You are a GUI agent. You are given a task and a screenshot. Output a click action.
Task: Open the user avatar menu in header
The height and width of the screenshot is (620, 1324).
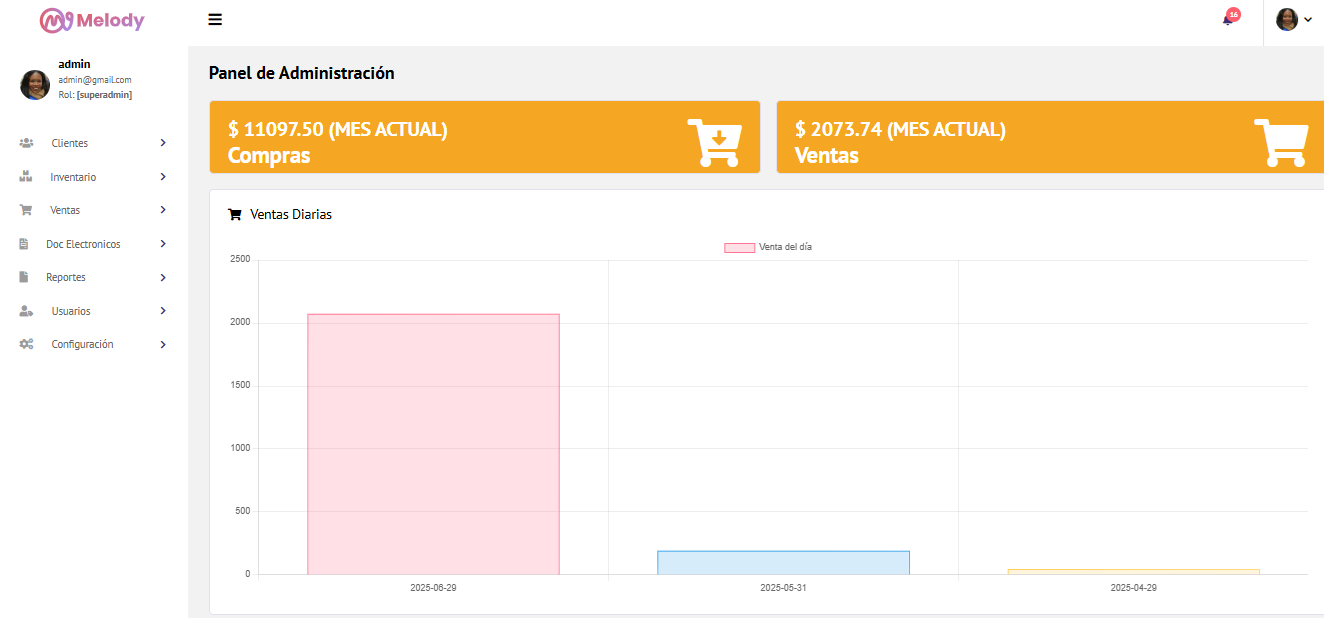(x=1293, y=20)
